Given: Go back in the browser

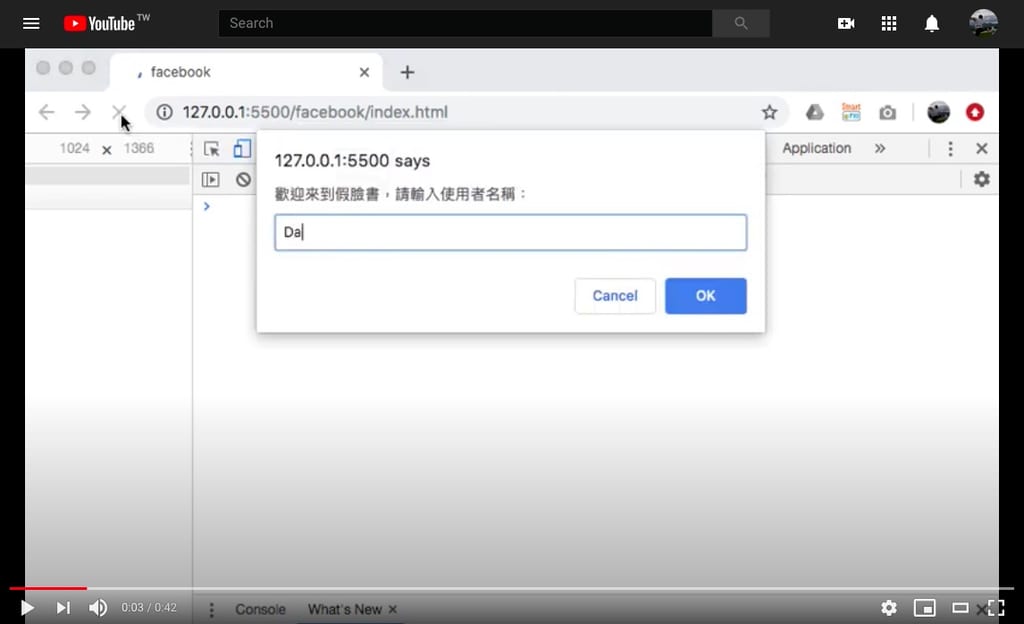Looking at the screenshot, I should [46, 112].
